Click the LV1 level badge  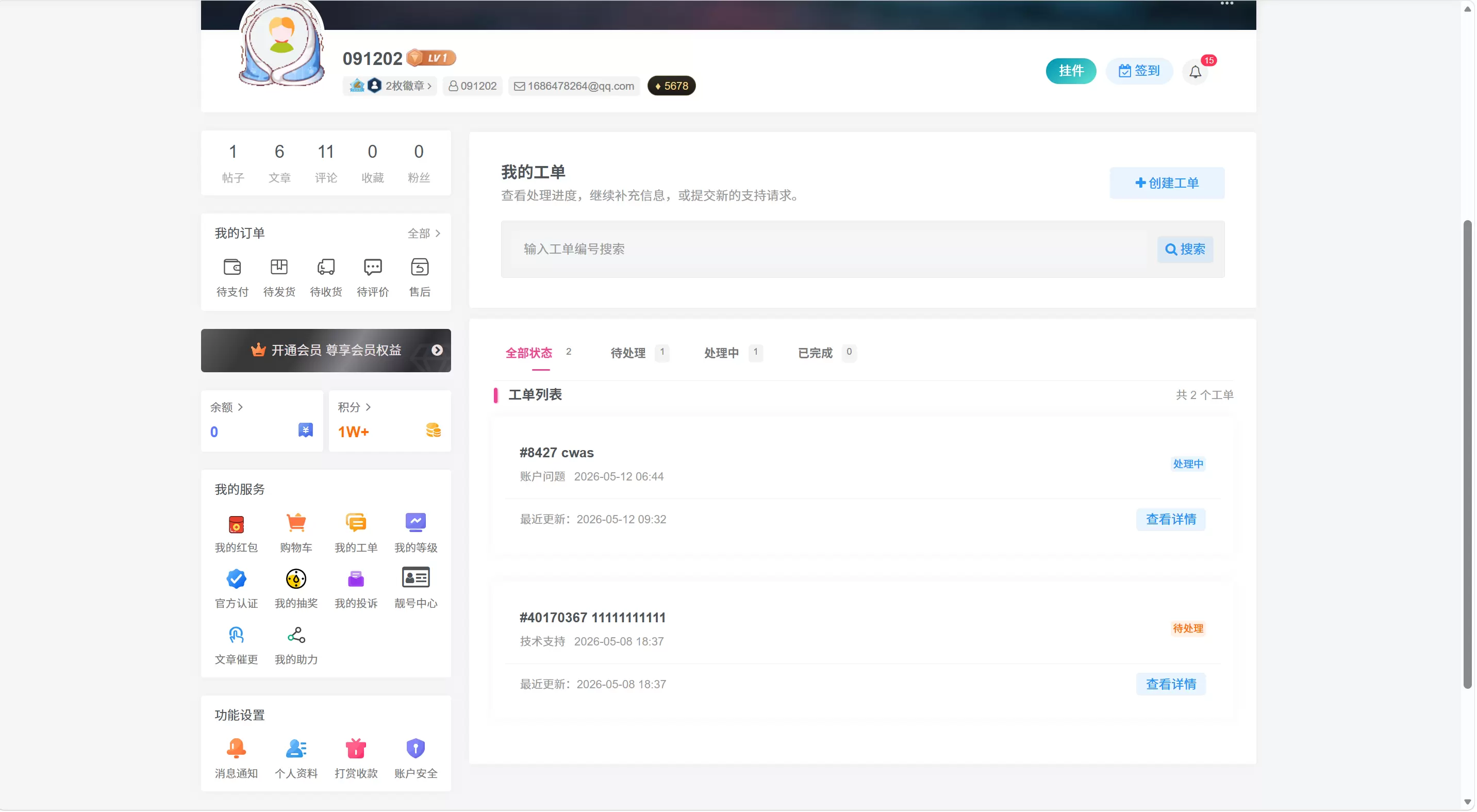click(432, 58)
